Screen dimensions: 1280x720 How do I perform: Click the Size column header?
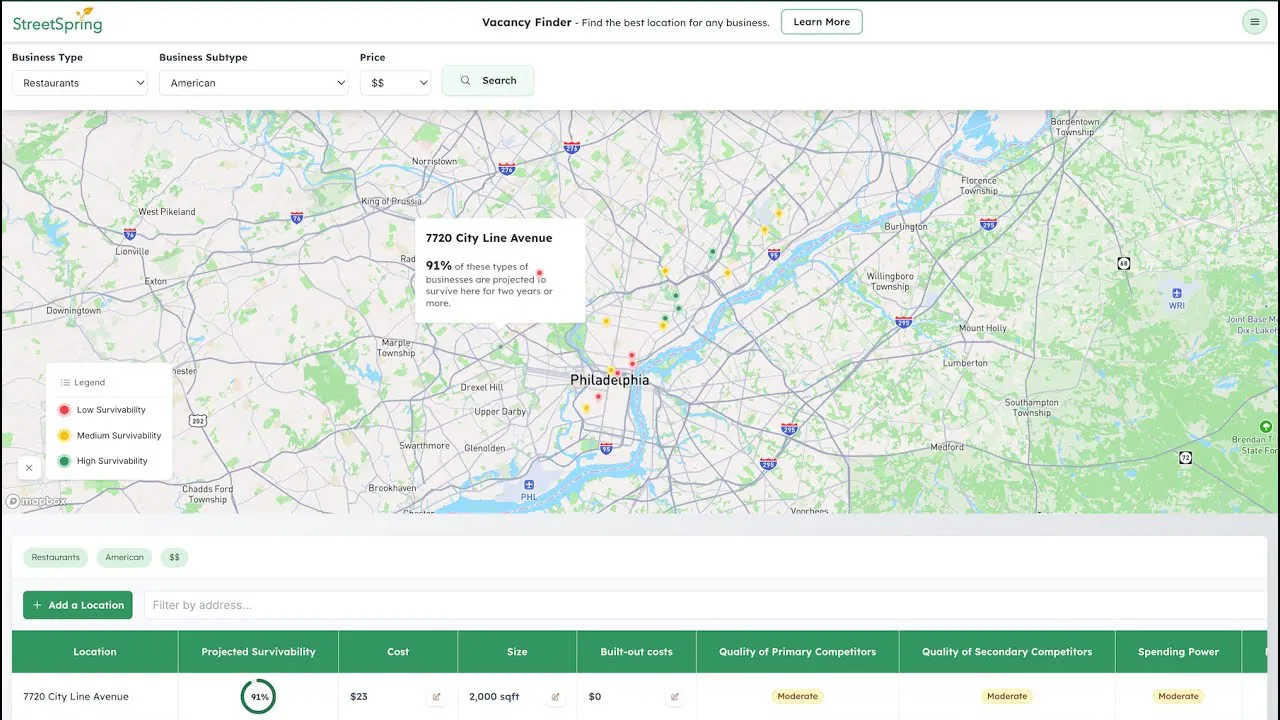click(x=517, y=652)
